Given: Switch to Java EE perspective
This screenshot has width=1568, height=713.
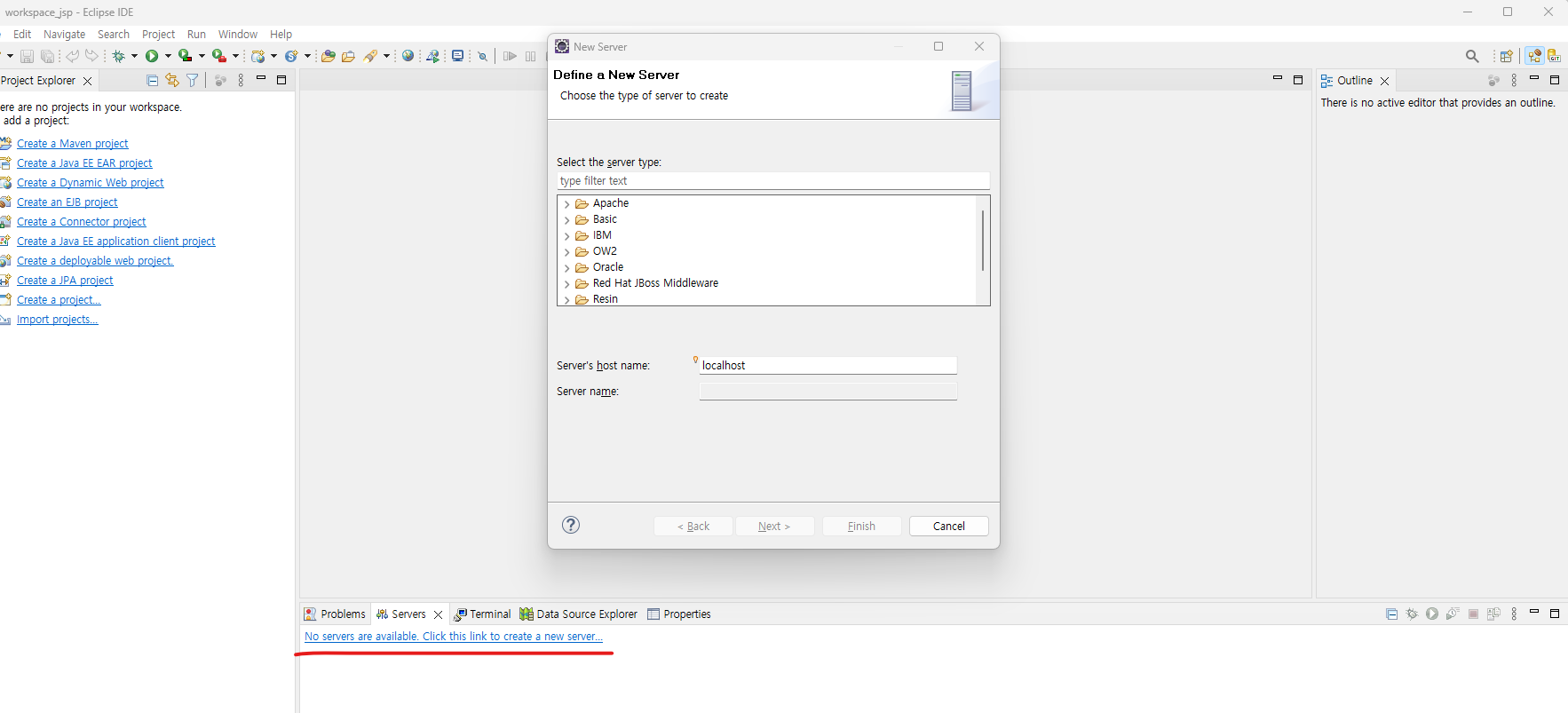Looking at the screenshot, I should coord(1534,56).
